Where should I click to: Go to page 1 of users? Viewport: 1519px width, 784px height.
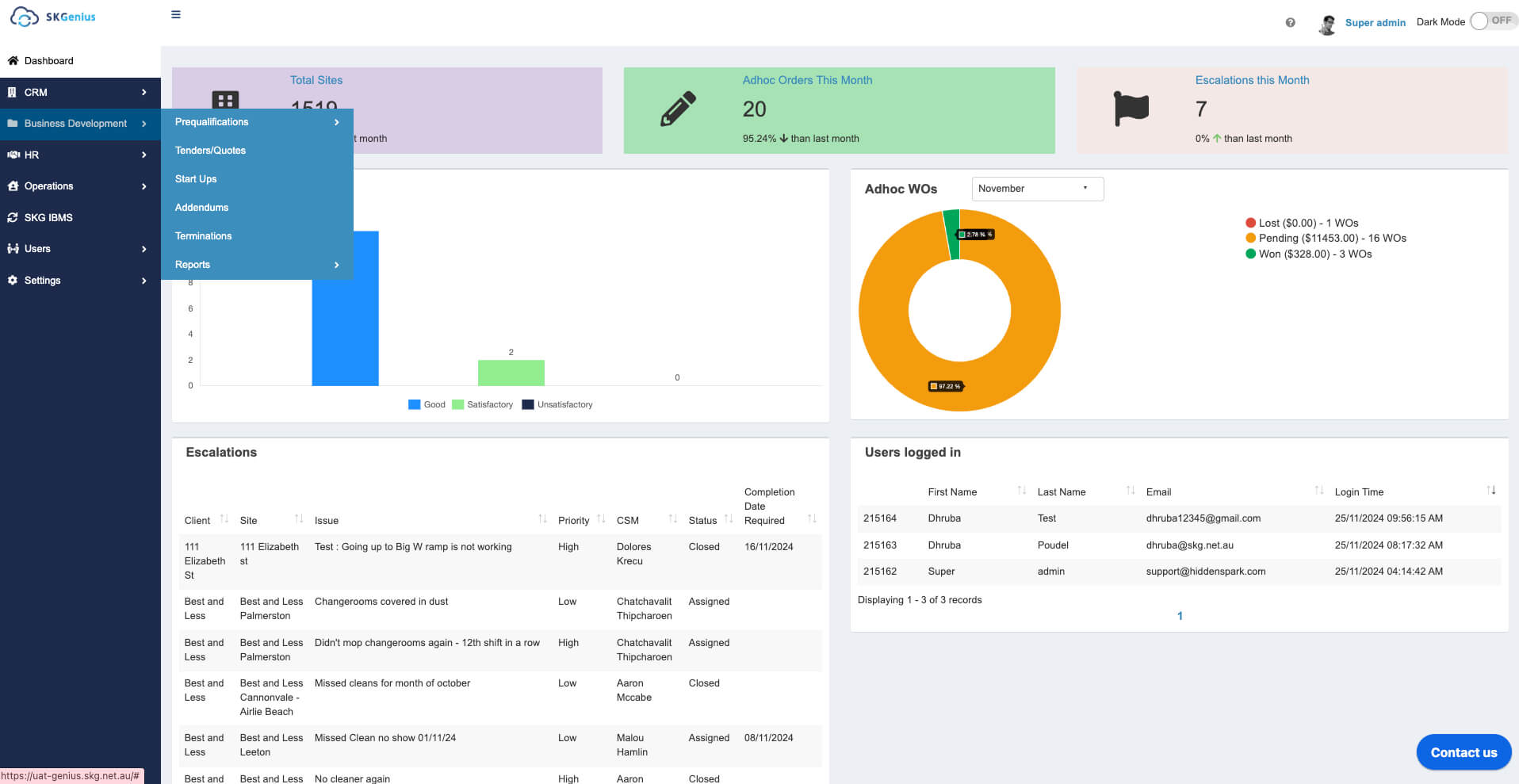point(1180,616)
